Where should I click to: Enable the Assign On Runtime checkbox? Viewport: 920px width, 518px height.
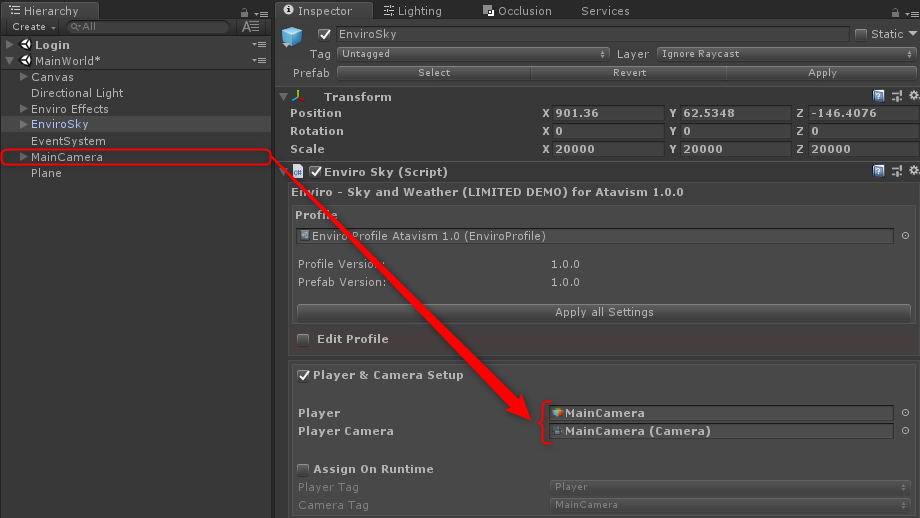[x=303, y=469]
